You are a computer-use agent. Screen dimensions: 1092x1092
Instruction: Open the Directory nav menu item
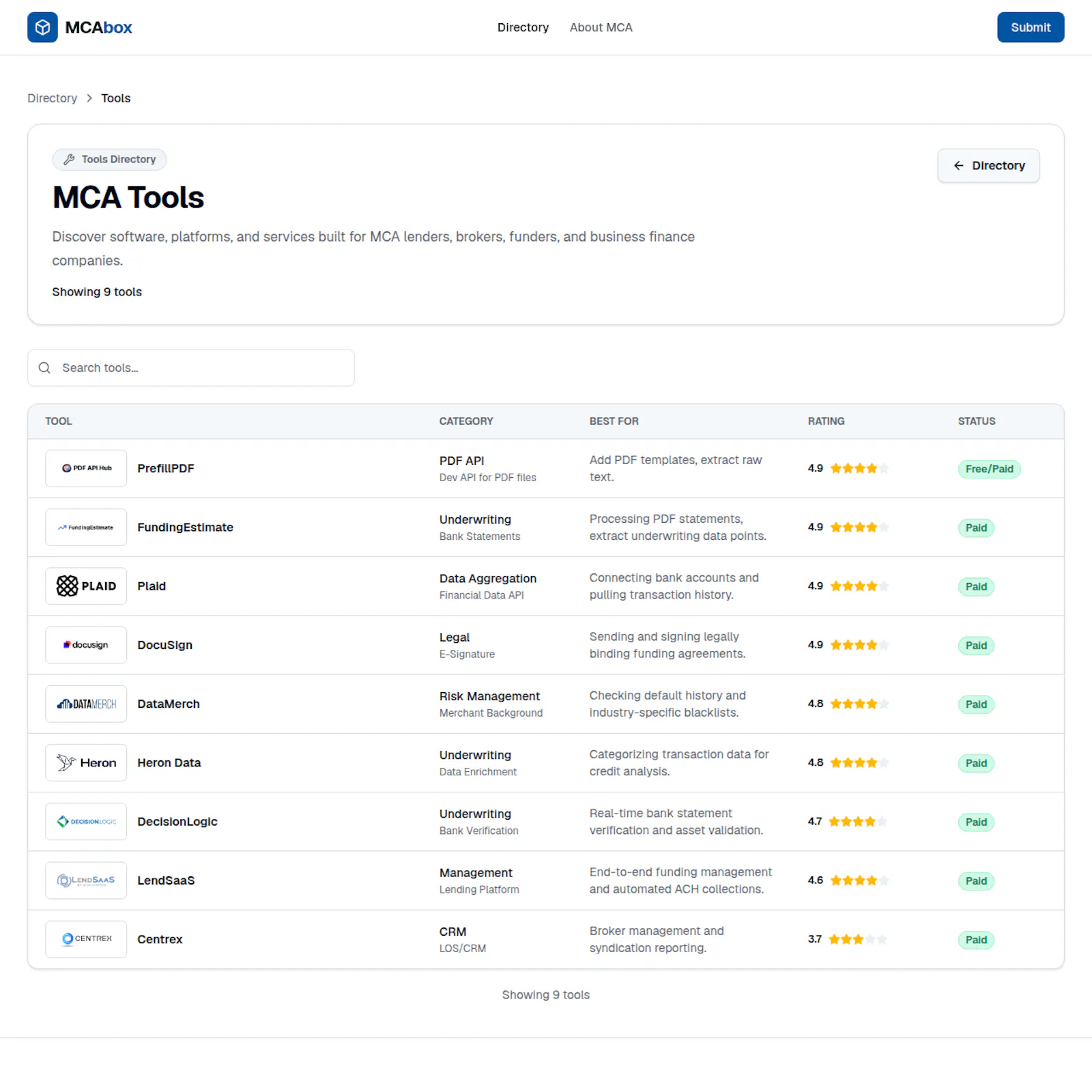click(523, 27)
